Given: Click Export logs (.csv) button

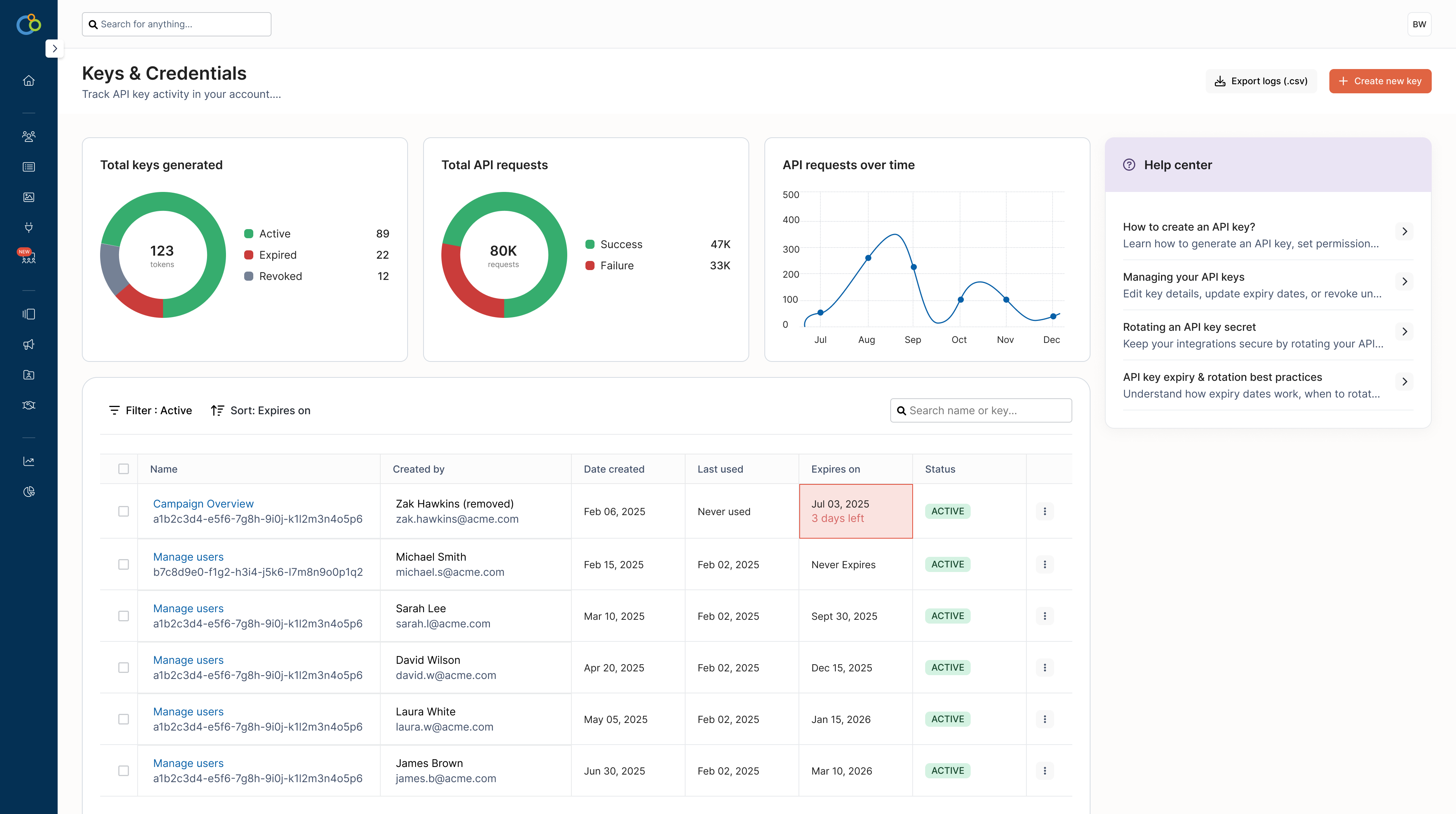Looking at the screenshot, I should (x=1261, y=81).
